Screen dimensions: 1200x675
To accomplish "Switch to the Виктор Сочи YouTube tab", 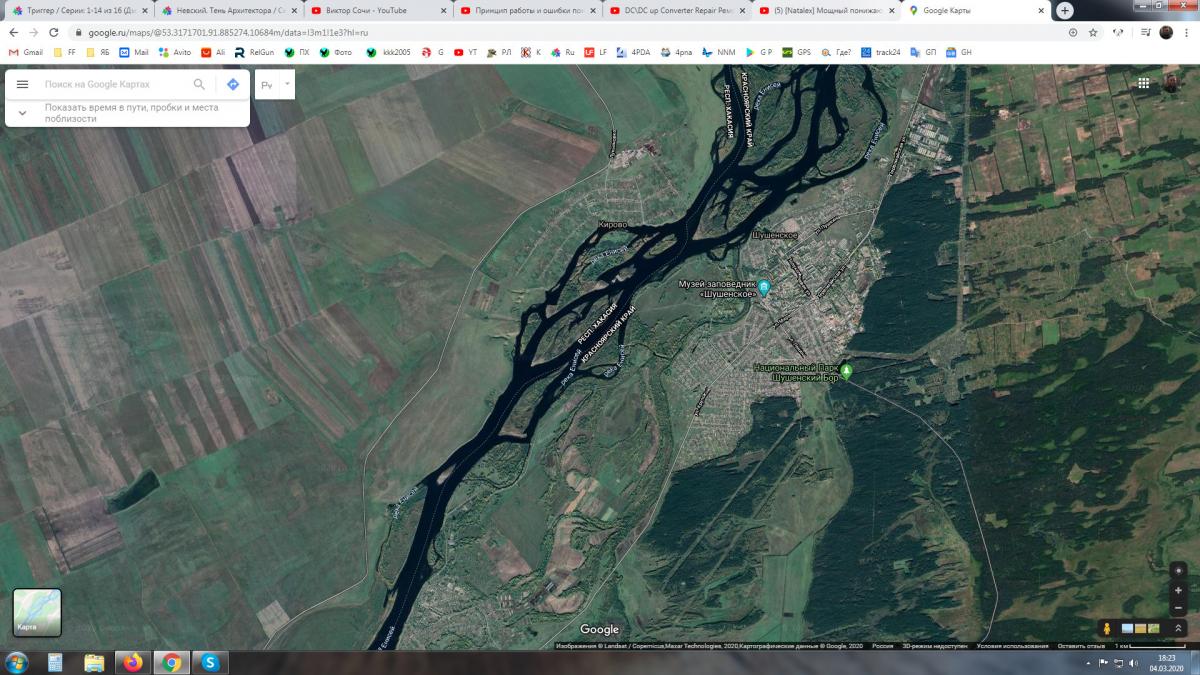I will point(375,10).
